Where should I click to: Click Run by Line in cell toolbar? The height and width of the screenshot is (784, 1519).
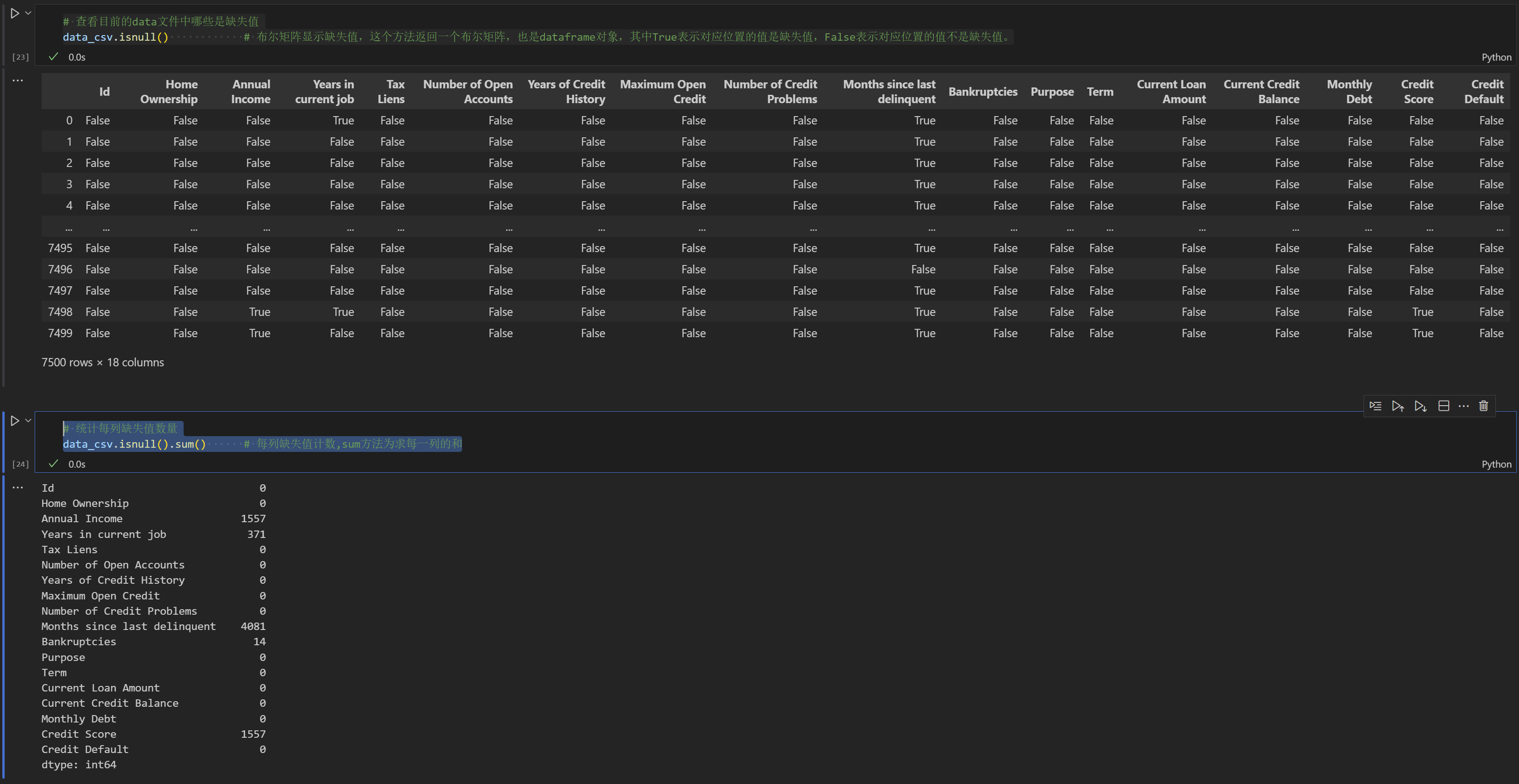coord(1375,406)
